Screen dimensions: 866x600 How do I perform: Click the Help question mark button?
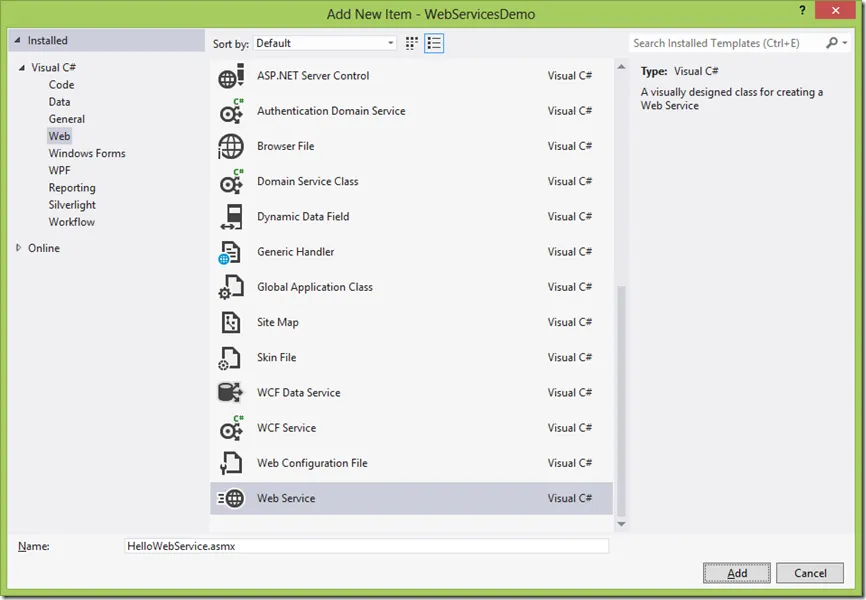[x=802, y=10]
